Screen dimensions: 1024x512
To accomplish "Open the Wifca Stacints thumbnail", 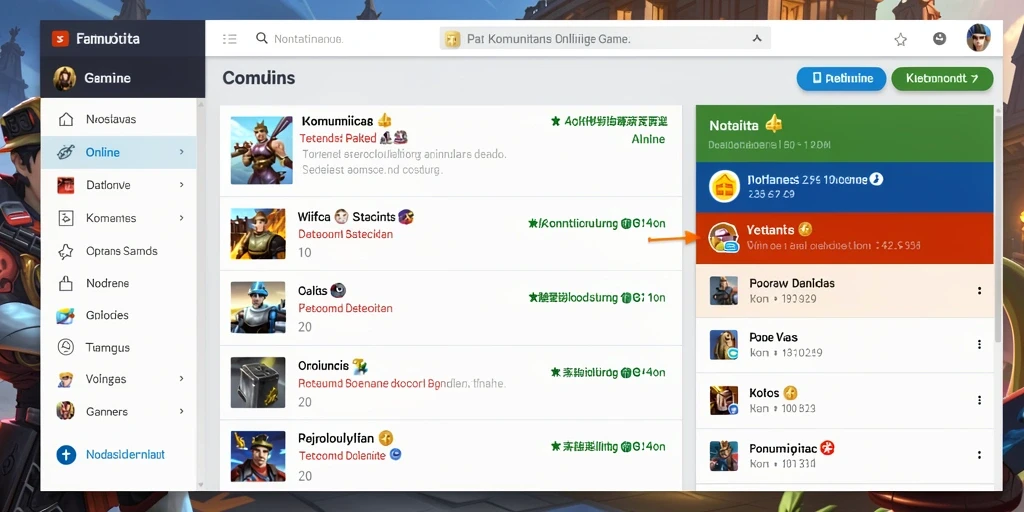I will pyautogui.click(x=257, y=234).
